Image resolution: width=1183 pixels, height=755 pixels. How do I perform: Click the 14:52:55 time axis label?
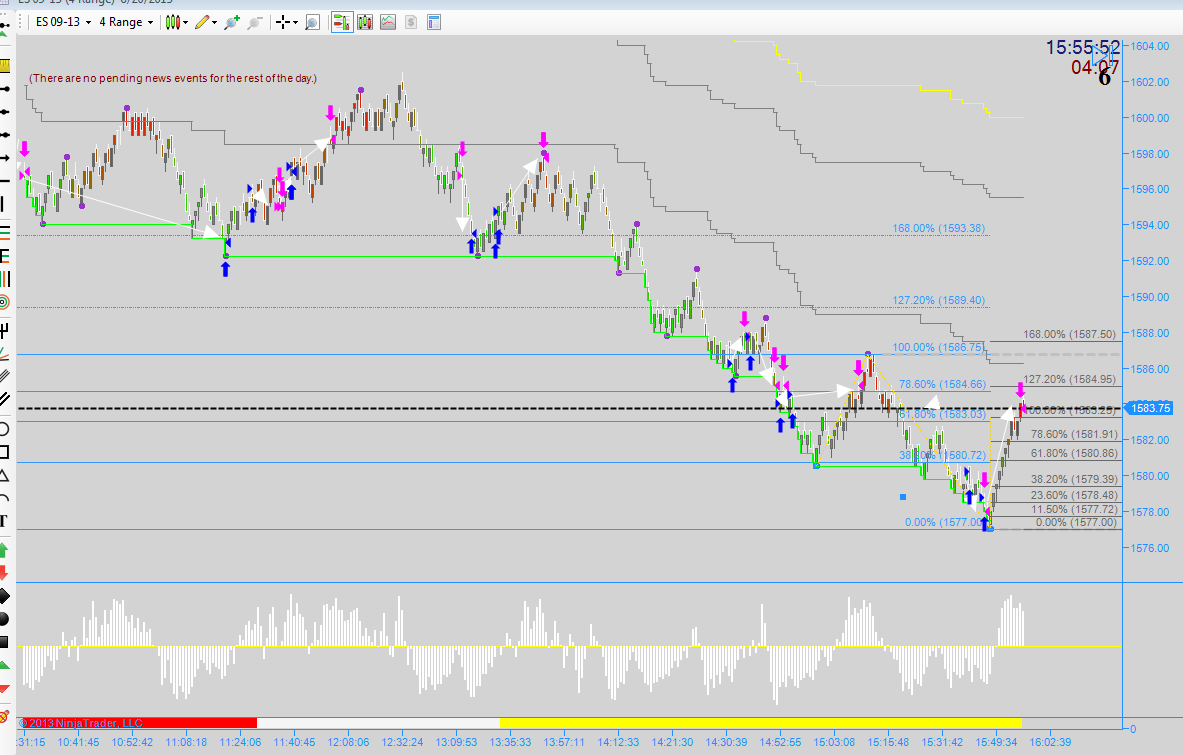coord(780,742)
